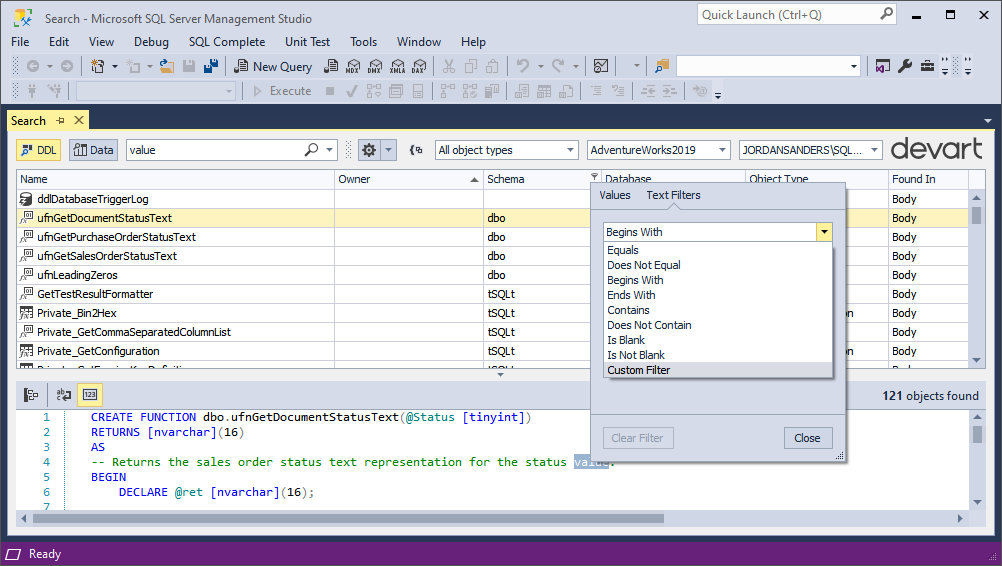Open the Begins With filter combo arrow

tap(824, 232)
